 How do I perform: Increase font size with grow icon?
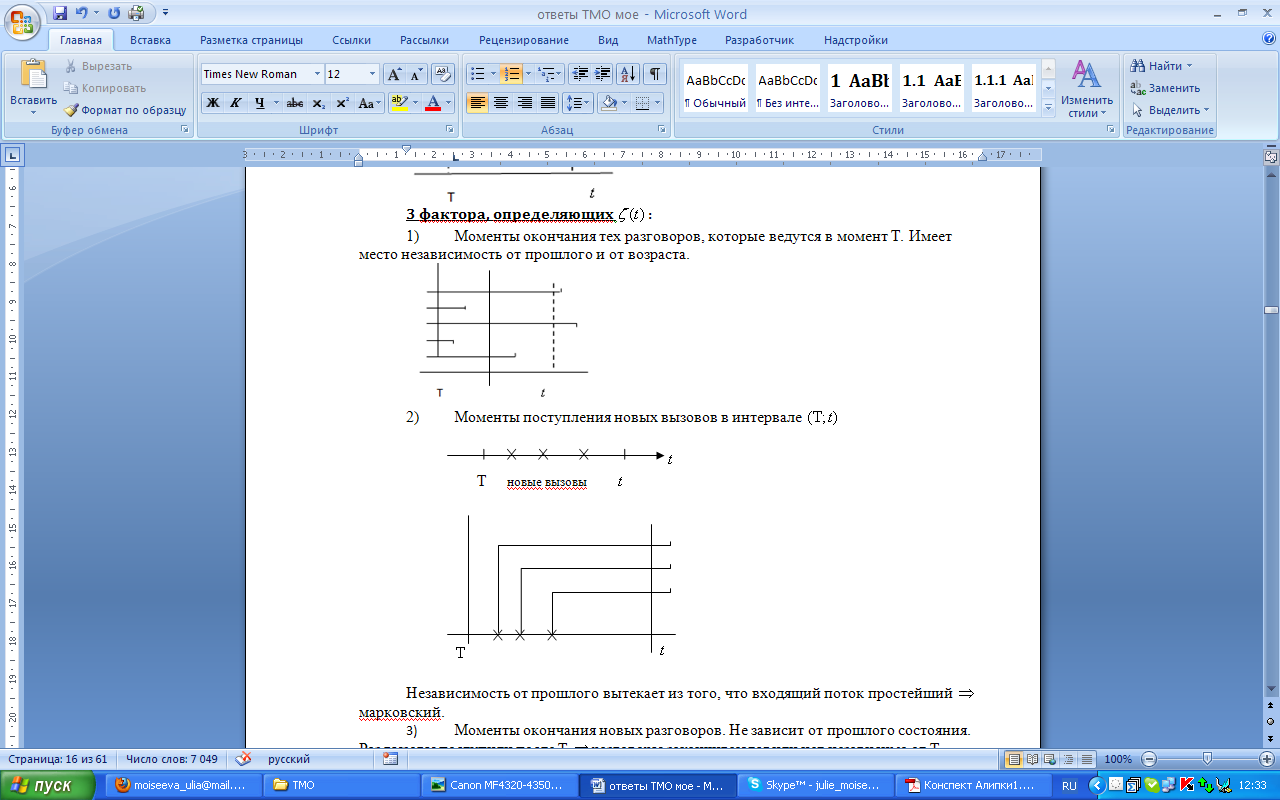[394, 74]
